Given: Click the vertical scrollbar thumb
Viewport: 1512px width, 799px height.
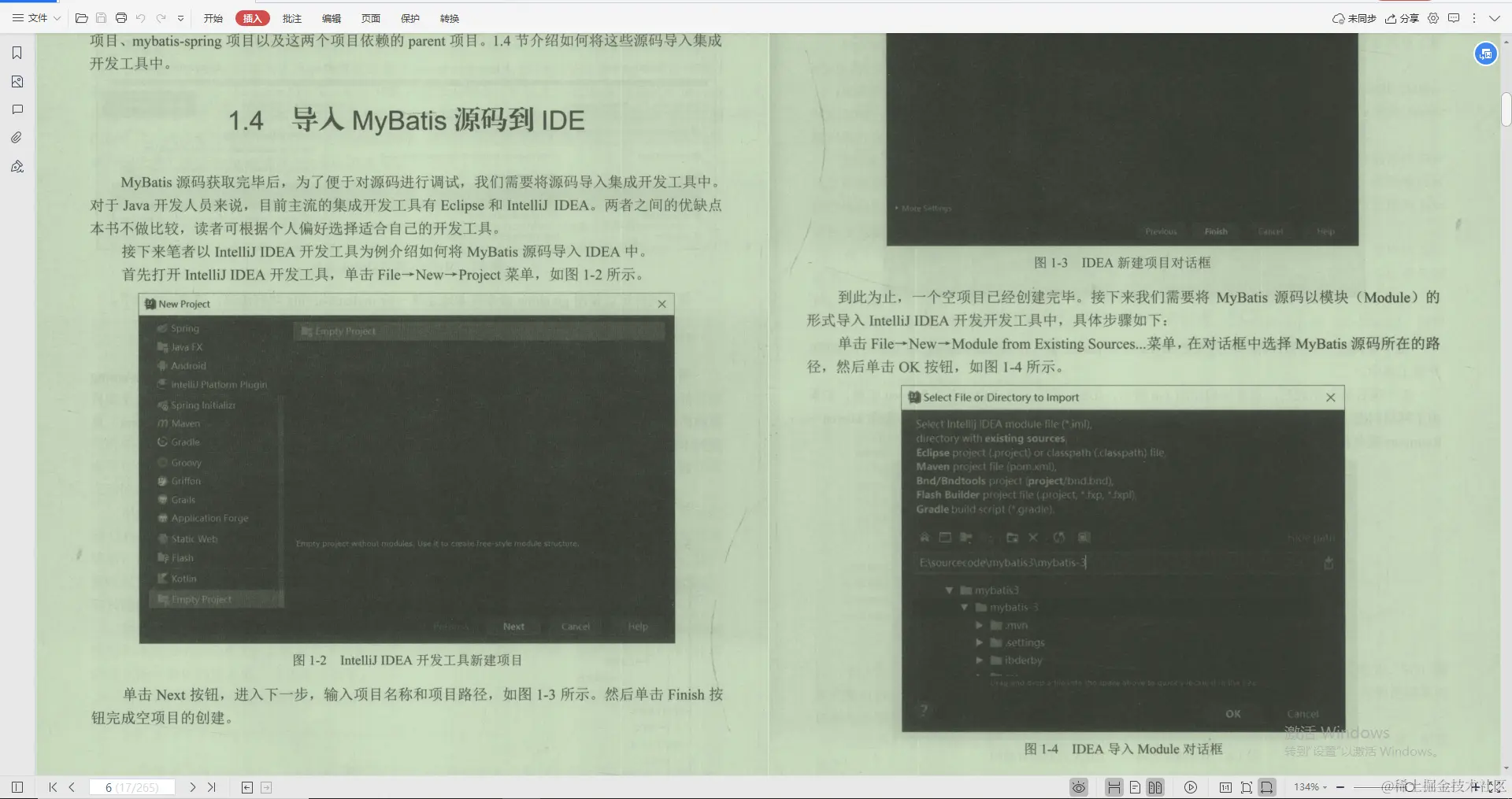Looking at the screenshot, I should [1506, 109].
